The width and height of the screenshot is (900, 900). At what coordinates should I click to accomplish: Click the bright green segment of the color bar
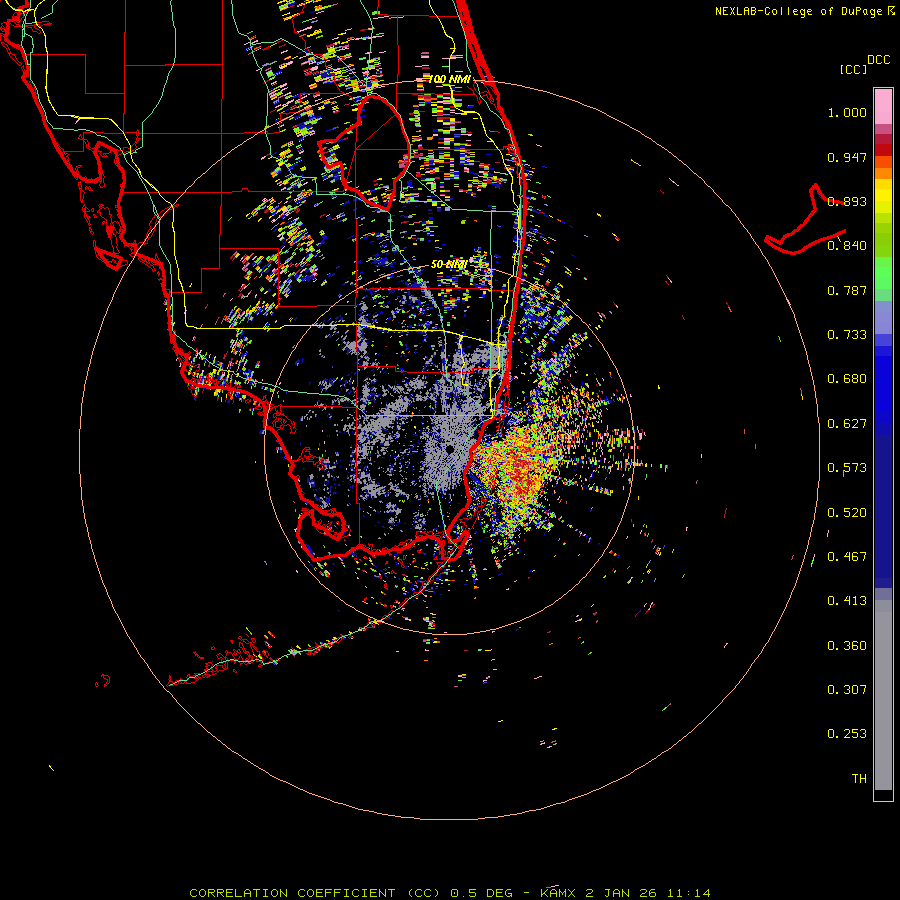pyautogui.click(x=883, y=273)
